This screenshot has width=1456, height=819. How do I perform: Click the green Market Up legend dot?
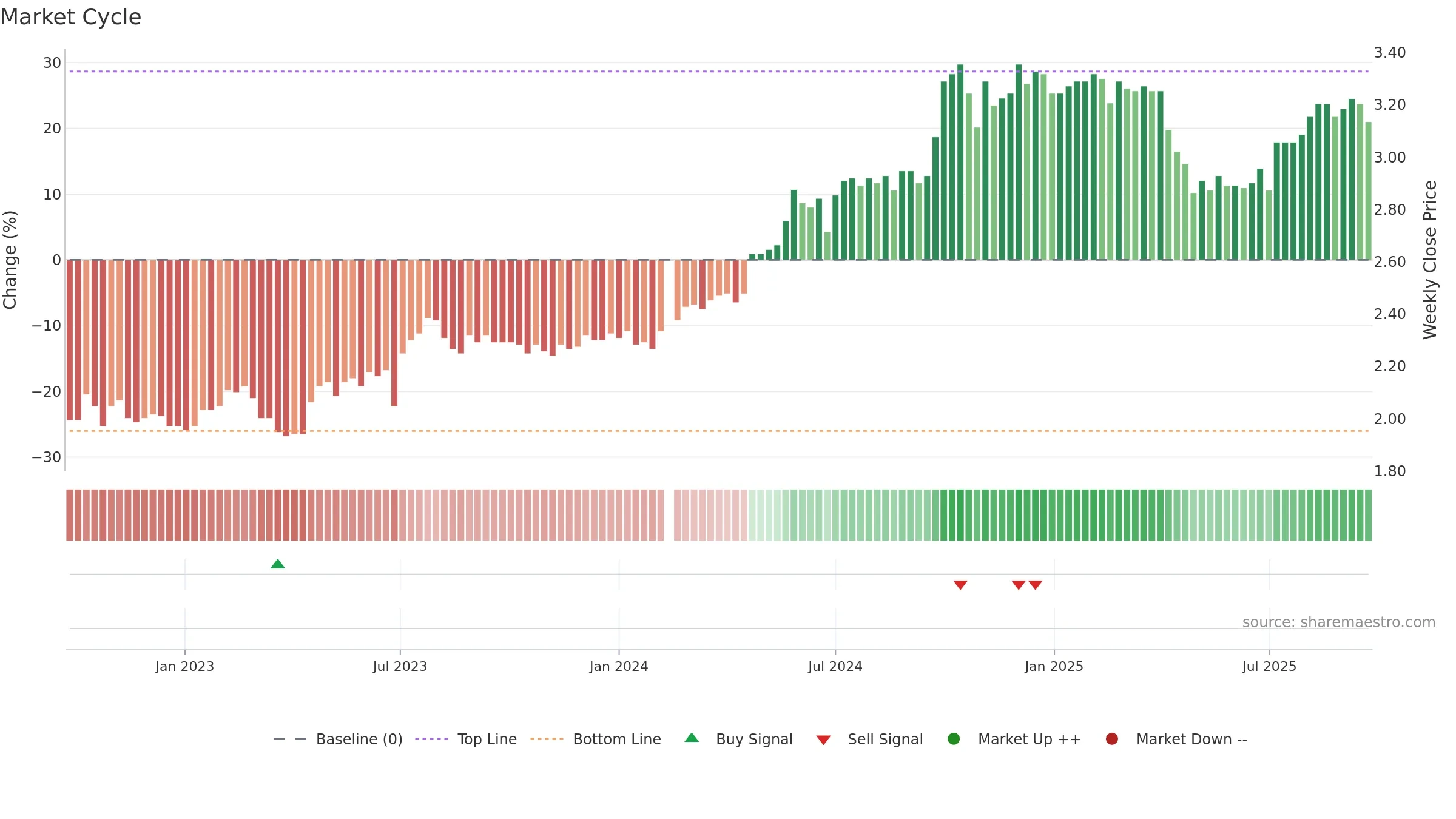tap(954, 739)
